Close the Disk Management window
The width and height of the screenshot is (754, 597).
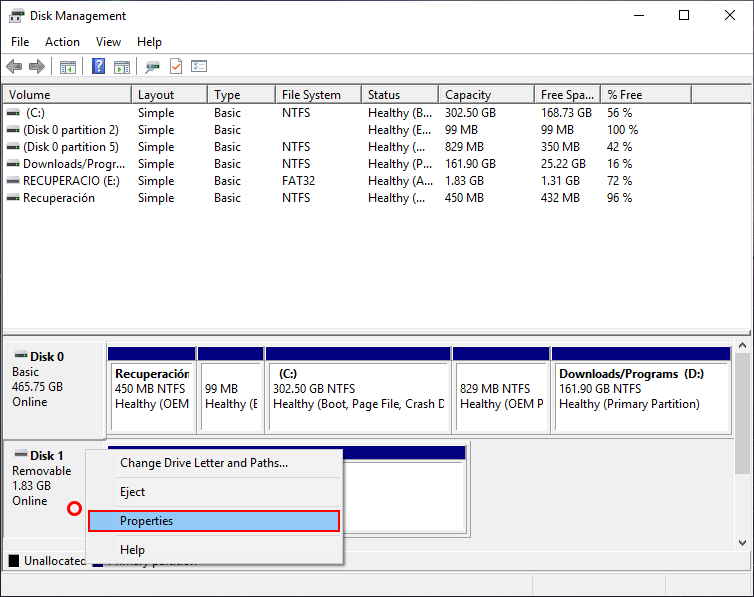click(x=729, y=15)
